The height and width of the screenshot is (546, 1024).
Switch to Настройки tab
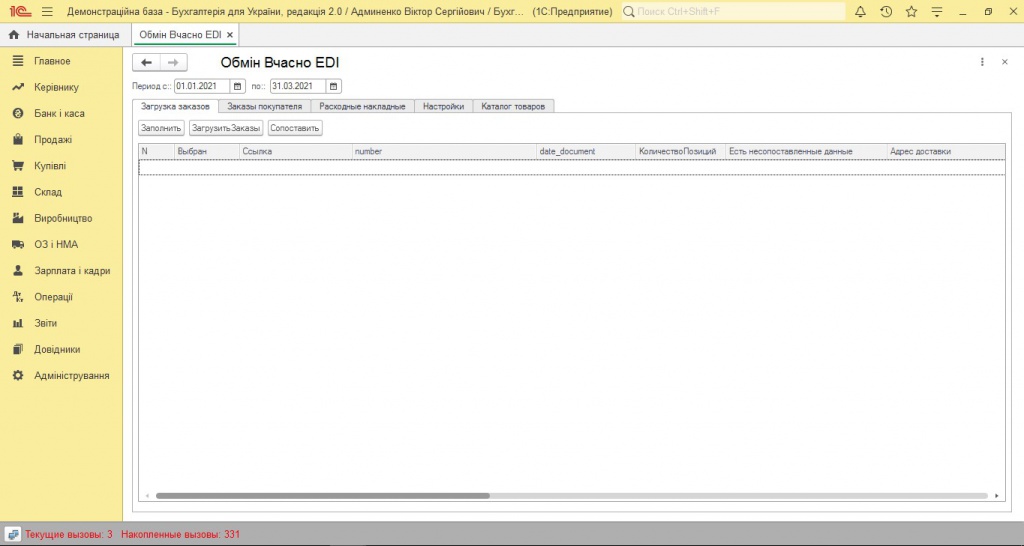click(443, 106)
